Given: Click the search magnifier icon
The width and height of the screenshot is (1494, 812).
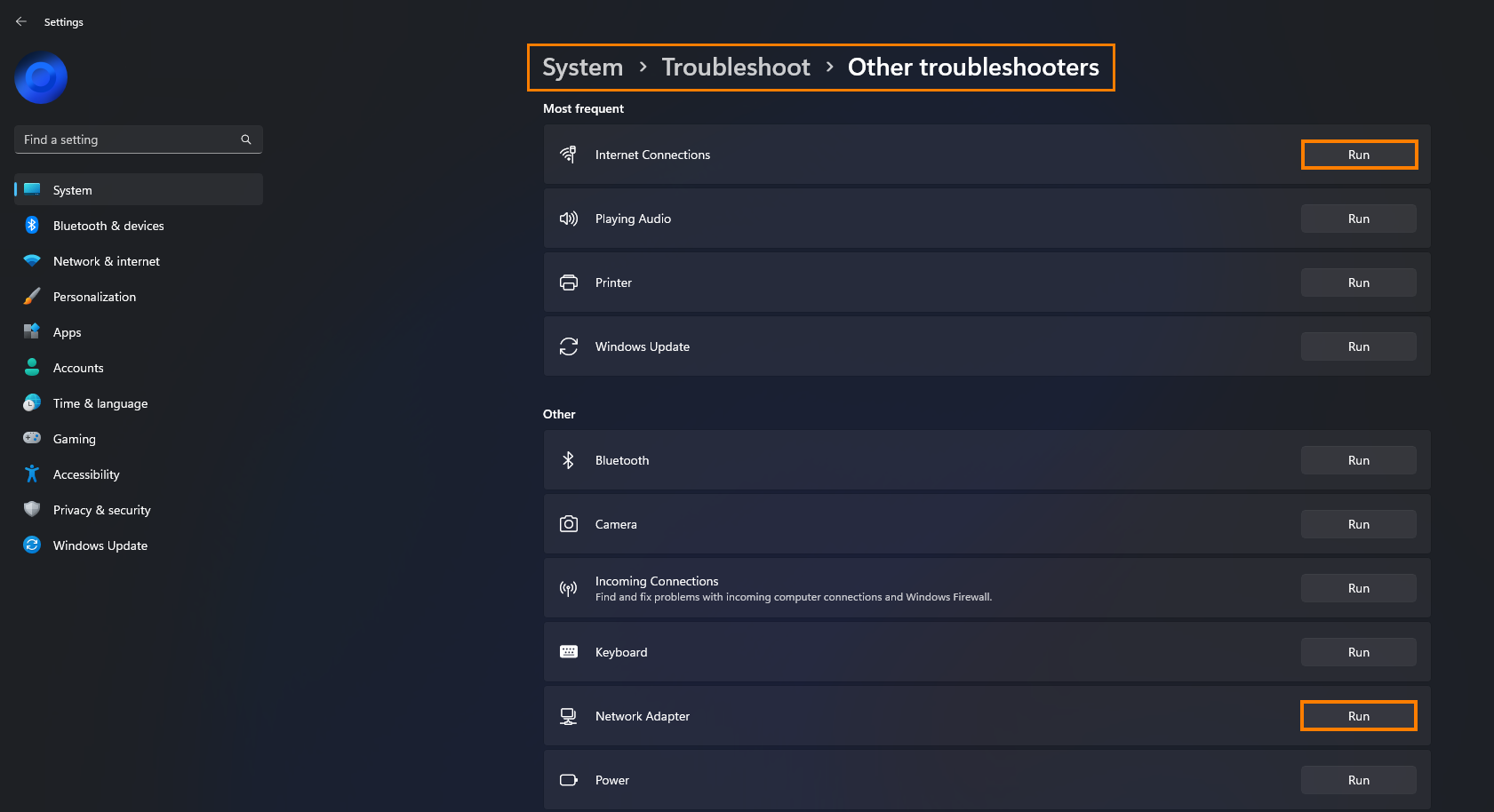Looking at the screenshot, I should (246, 139).
